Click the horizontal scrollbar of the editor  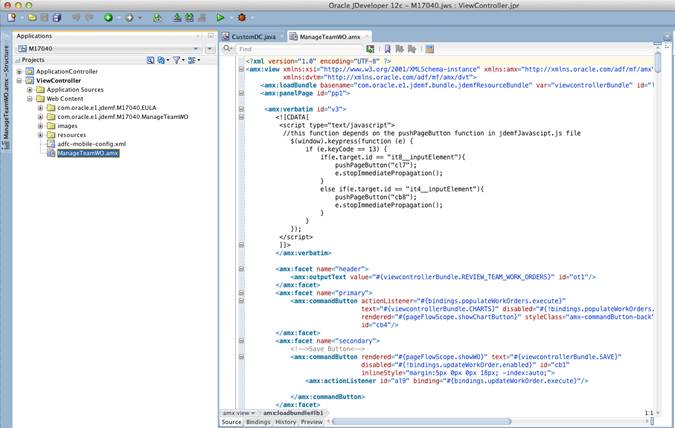421,422
